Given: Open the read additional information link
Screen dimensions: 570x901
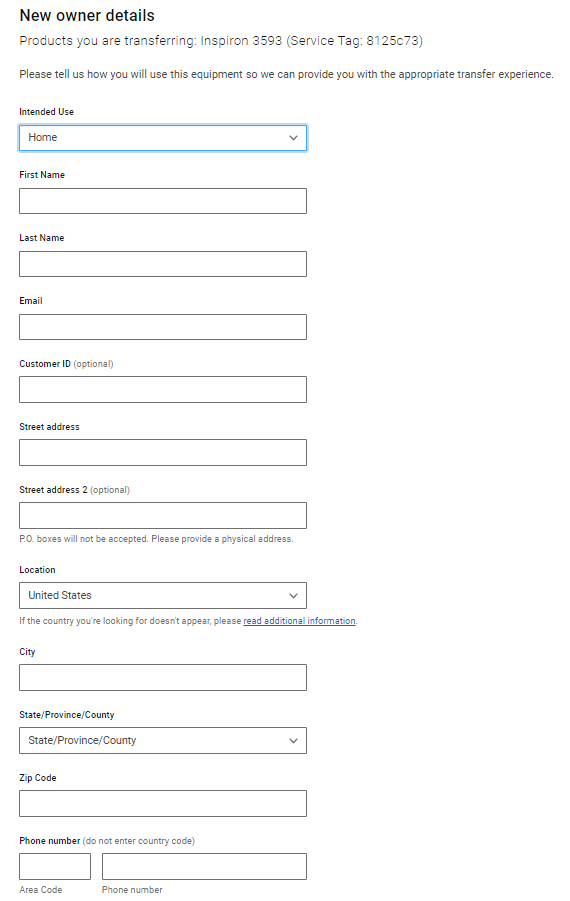Looking at the screenshot, I should pyautogui.click(x=299, y=621).
